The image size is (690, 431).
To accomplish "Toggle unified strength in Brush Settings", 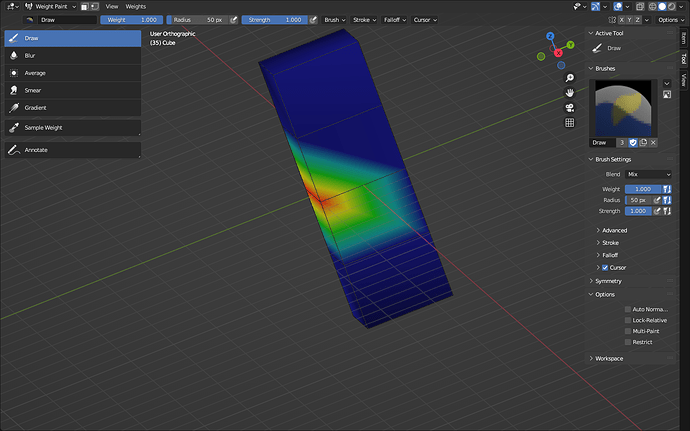I will (667, 211).
